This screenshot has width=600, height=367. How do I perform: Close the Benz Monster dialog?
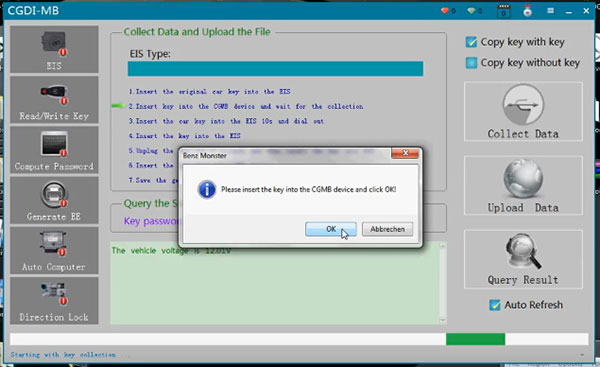coord(405,153)
